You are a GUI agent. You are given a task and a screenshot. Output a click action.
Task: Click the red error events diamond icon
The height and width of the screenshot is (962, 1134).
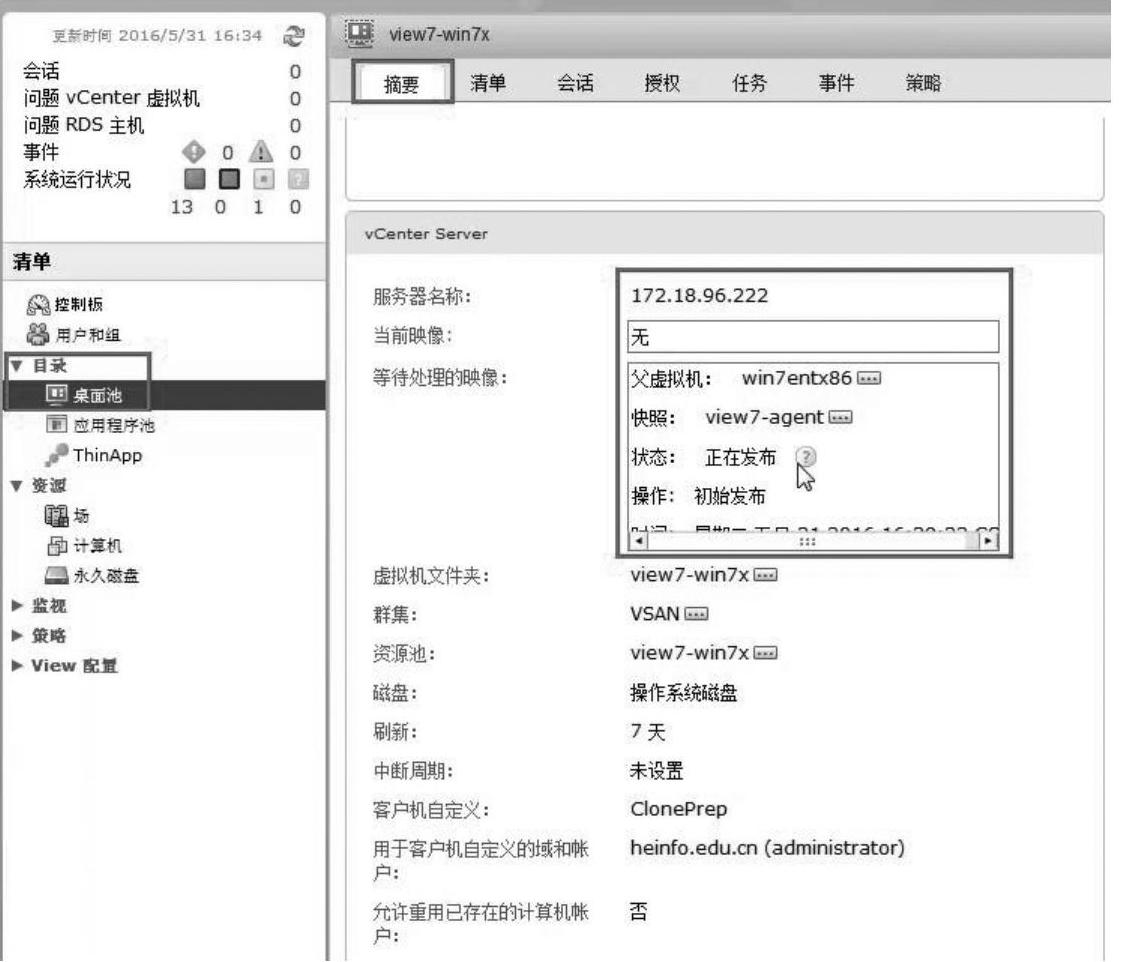pyautogui.click(x=193, y=152)
